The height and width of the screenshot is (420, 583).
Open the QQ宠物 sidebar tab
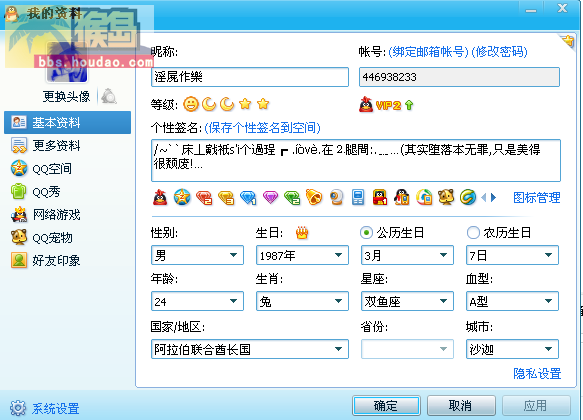(x=67, y=238)
